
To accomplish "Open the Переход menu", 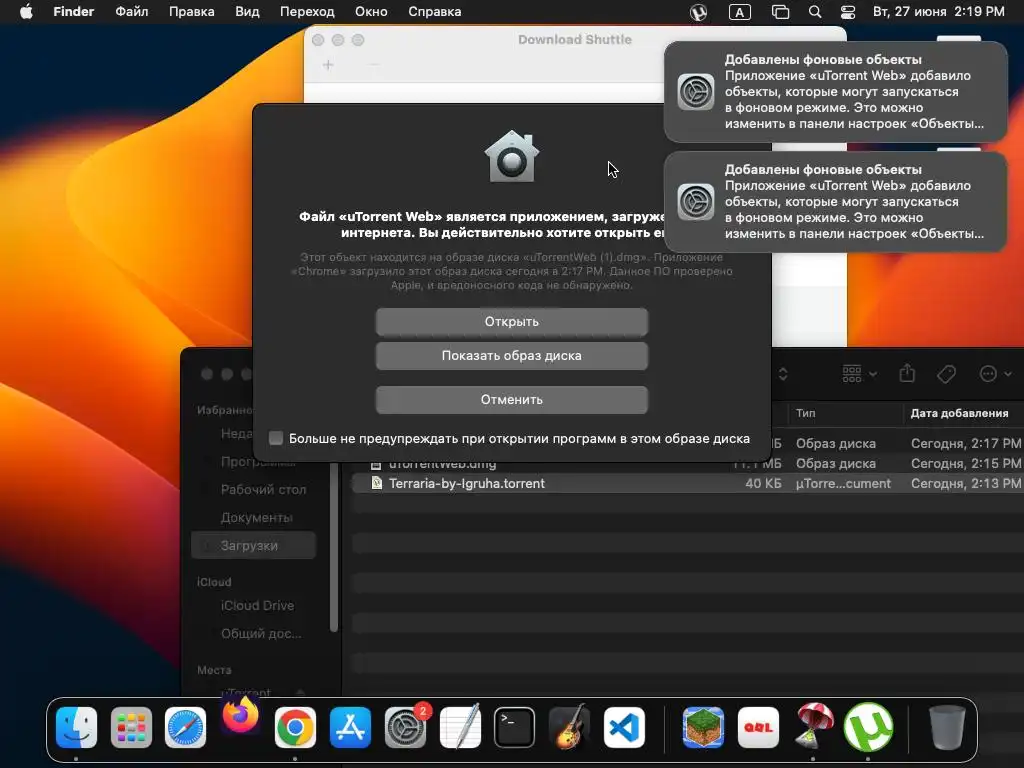I will (x=307, y=12).
